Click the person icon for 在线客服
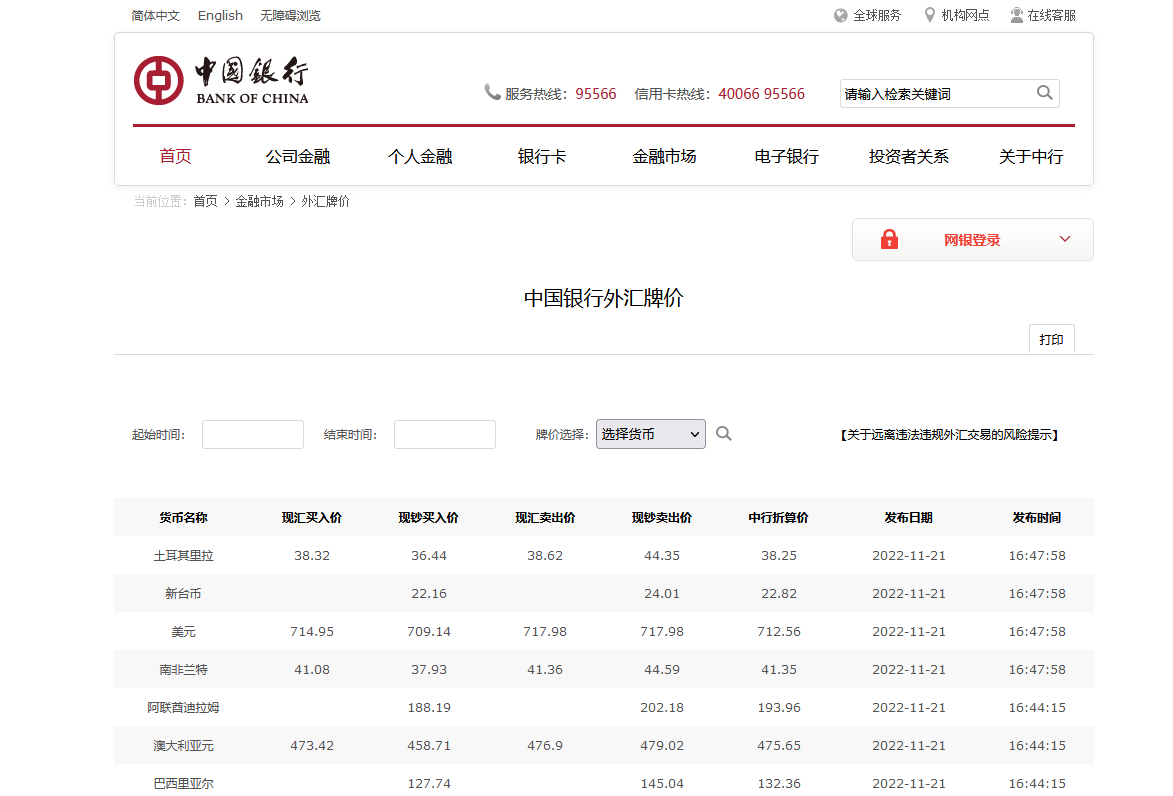The width and height of the screenshot is (1173, 796). (x=1017, y=15)
